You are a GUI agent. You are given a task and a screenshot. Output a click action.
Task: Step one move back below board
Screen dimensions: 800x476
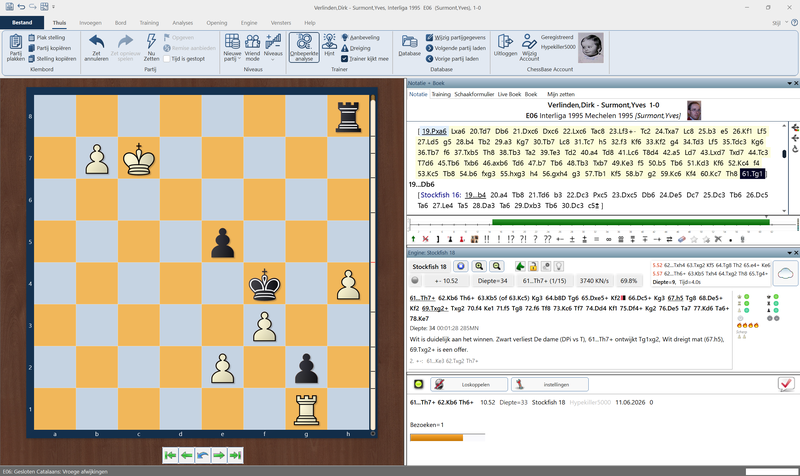point(187,455)
